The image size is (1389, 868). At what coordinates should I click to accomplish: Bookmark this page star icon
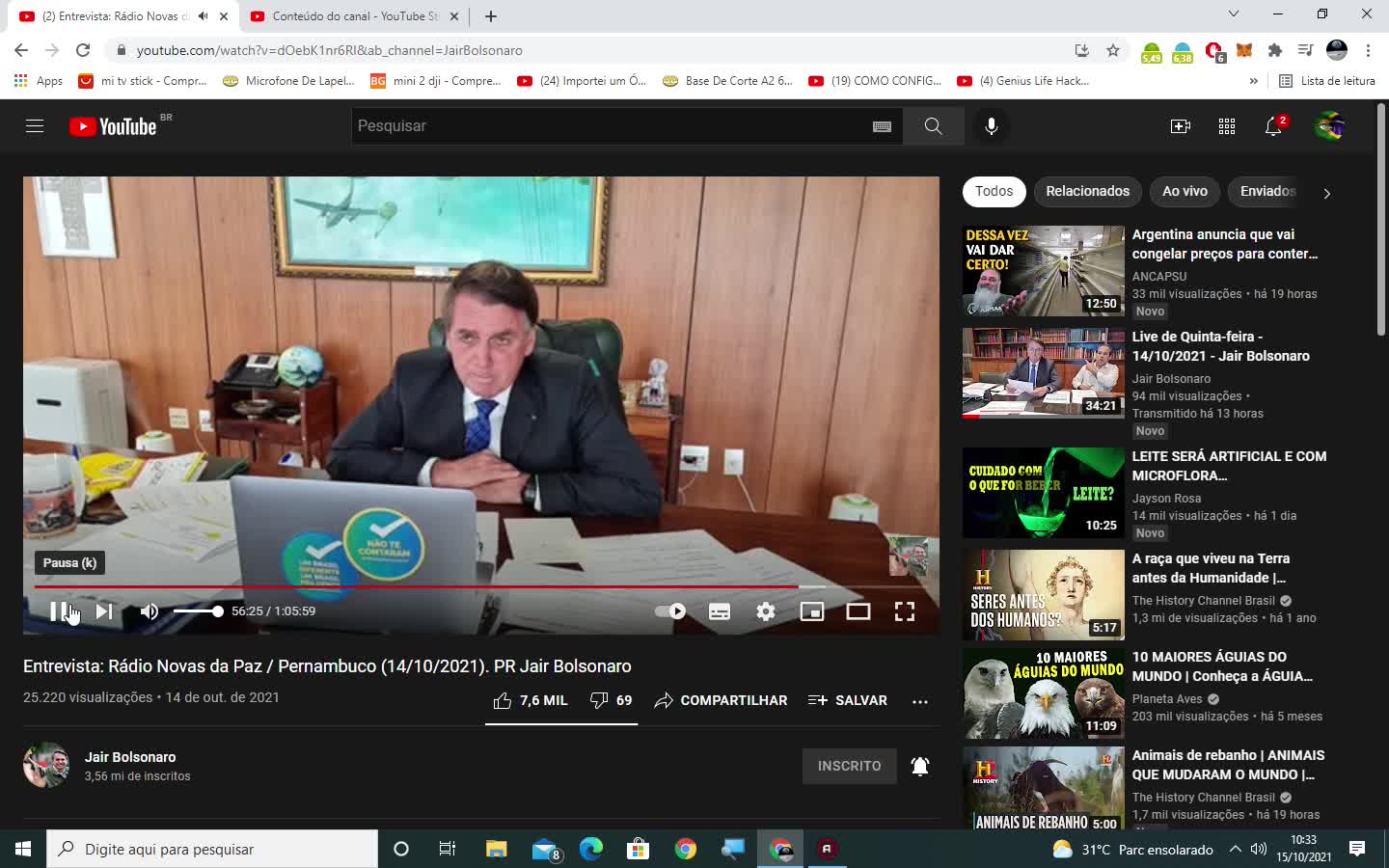pos(1113,50)
